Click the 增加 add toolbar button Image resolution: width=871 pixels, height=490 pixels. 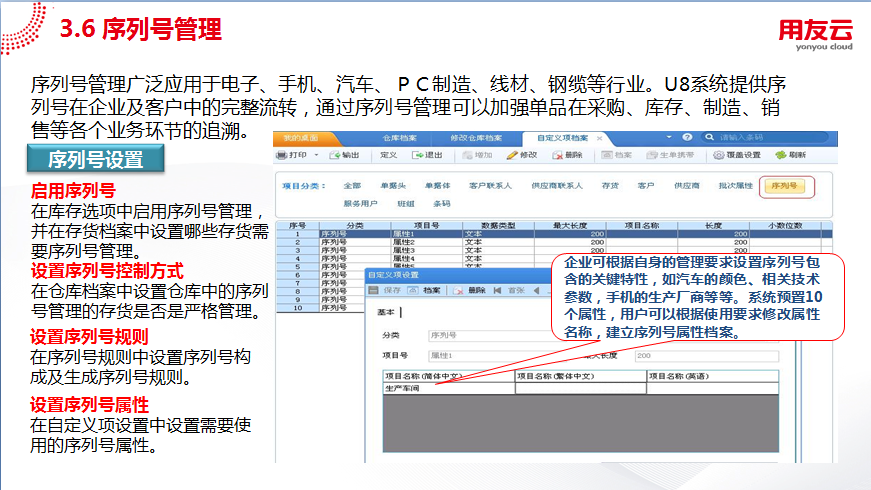[x=478, y=155]
